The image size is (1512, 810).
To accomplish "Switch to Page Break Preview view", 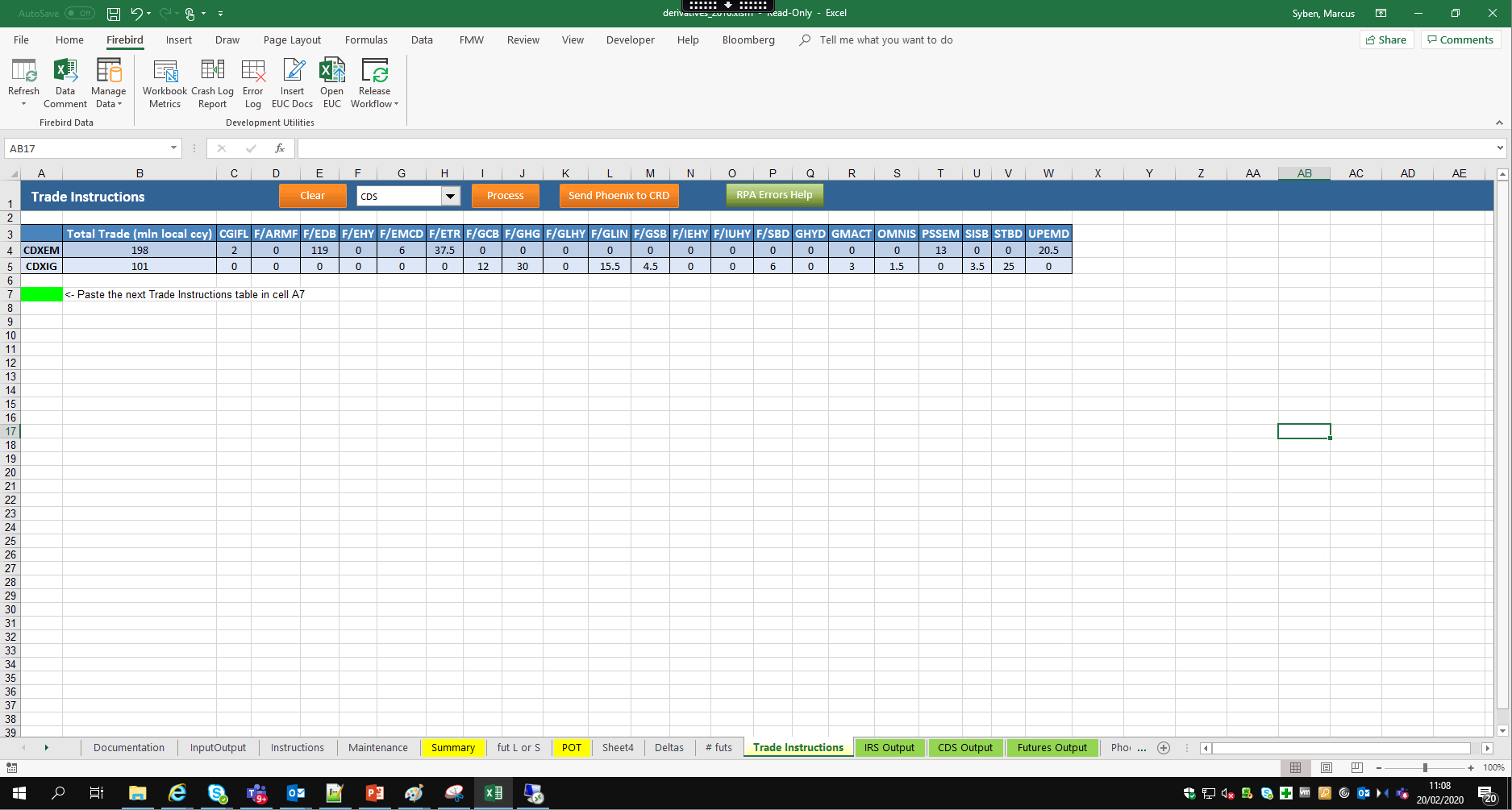I will [1357, 767].
